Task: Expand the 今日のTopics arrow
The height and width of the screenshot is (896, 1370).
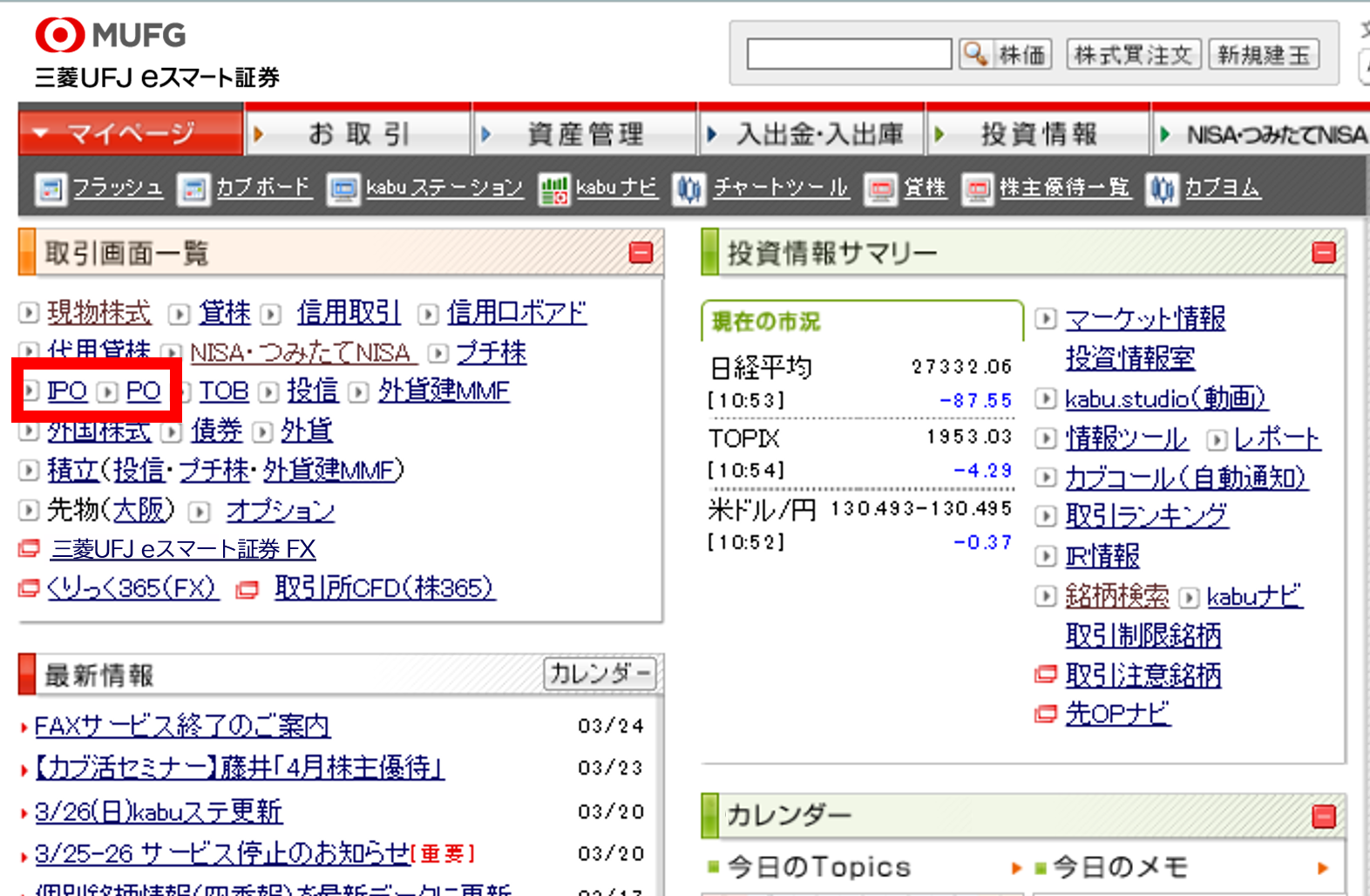Action: 1016,868
